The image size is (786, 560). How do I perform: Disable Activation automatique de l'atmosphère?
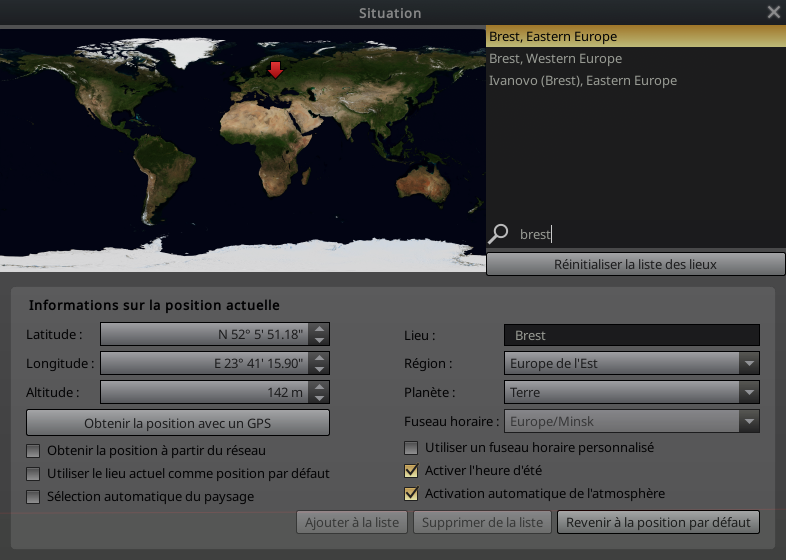click(x=411, y=493)
